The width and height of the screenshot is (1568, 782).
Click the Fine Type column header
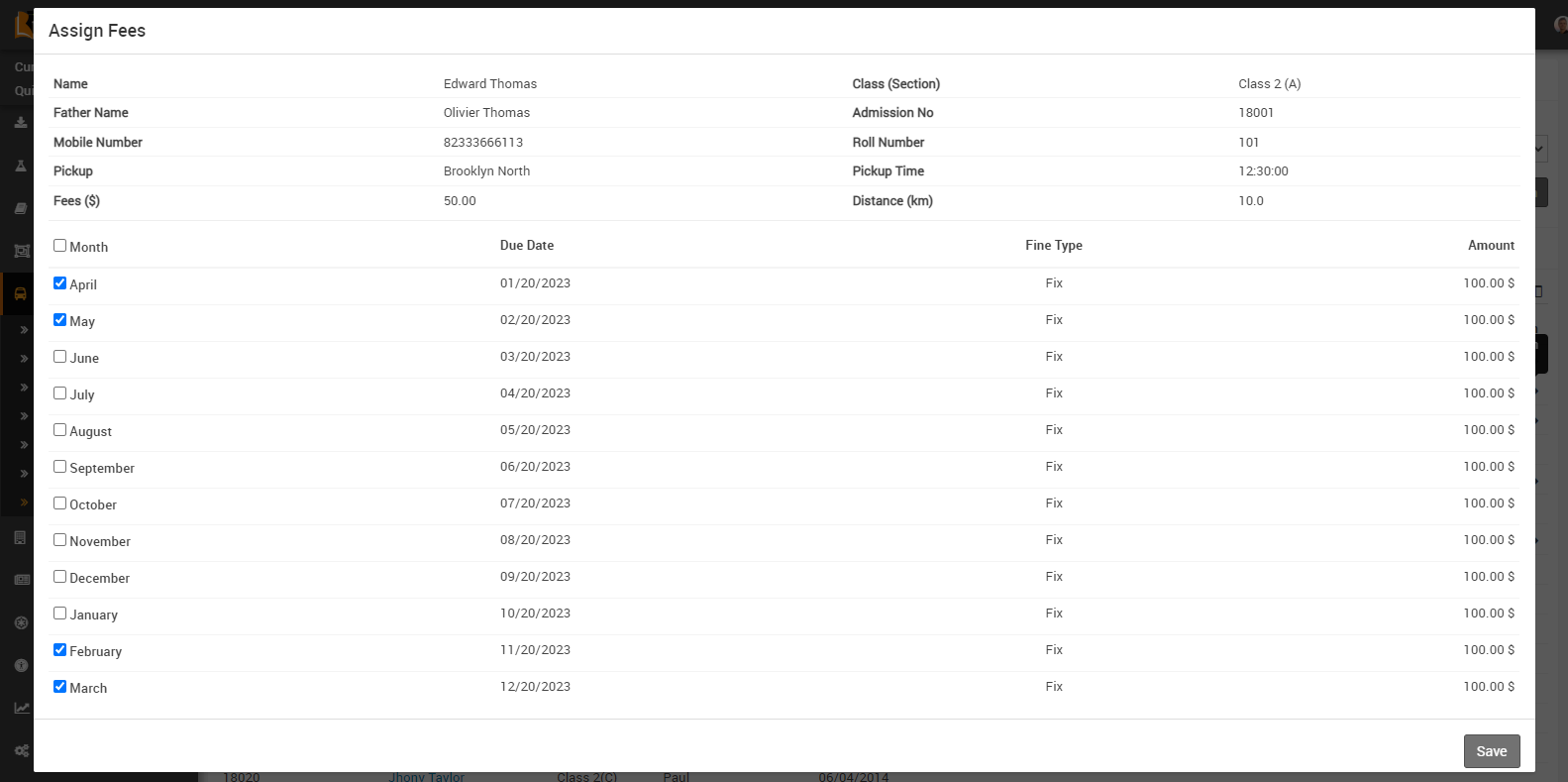click(x=1053, y=246)
